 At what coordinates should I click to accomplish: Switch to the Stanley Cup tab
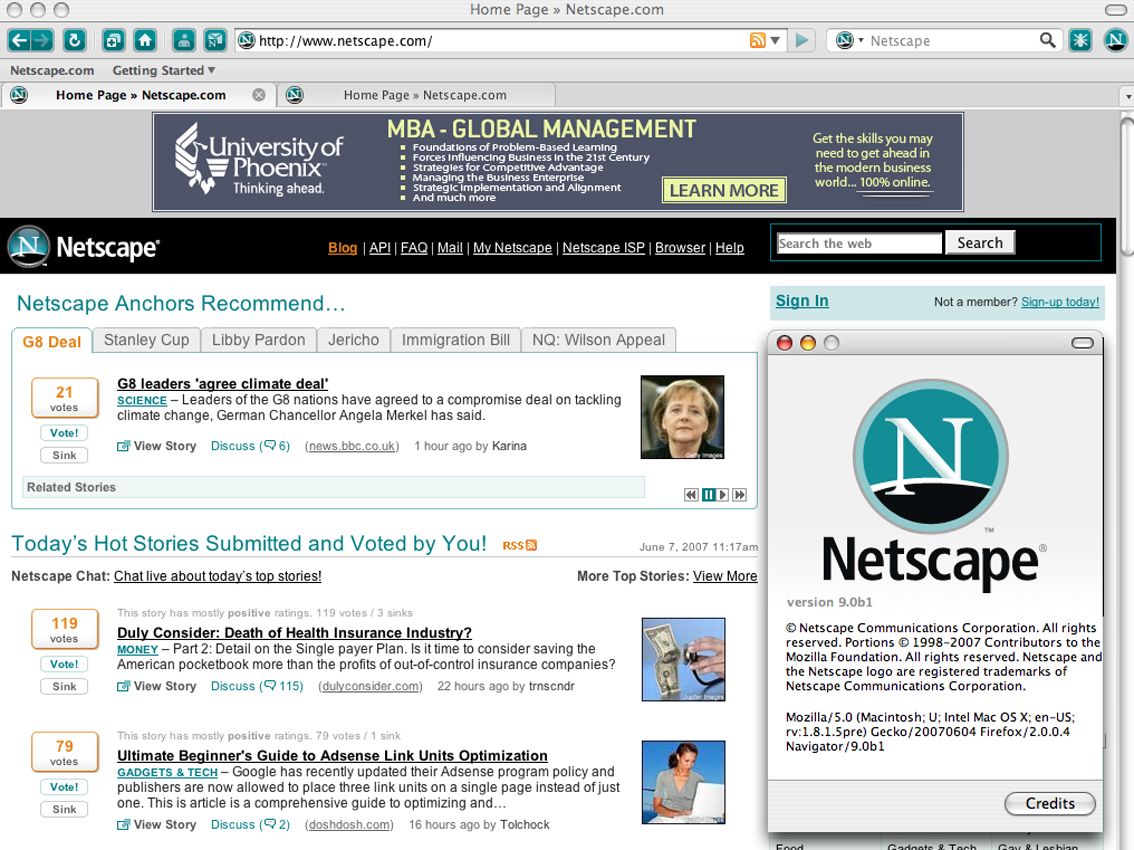coord(146,340)
